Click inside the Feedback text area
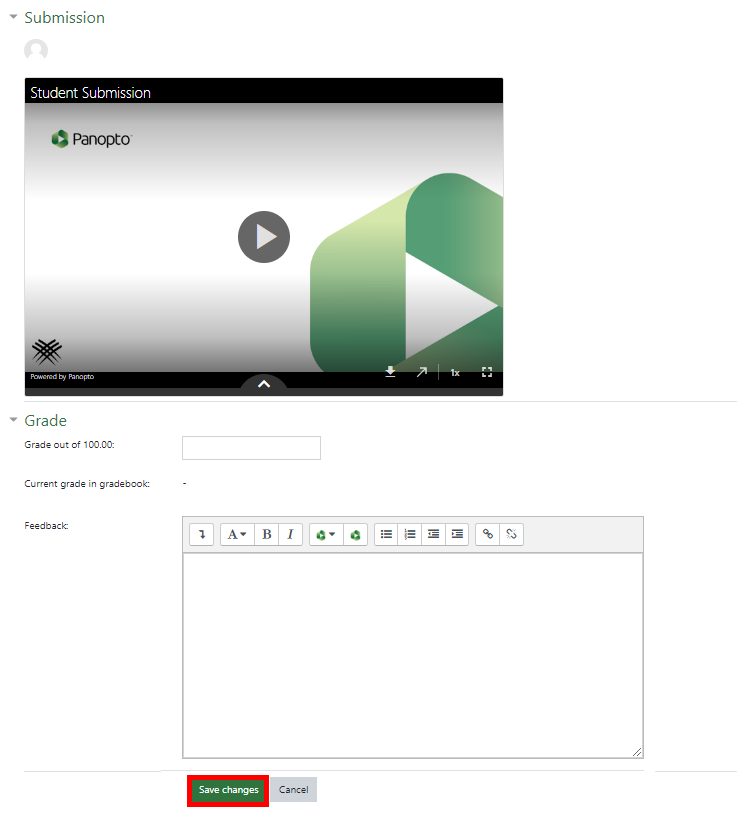This screenshot has width=737, height=831. click(x=413, y=656)
